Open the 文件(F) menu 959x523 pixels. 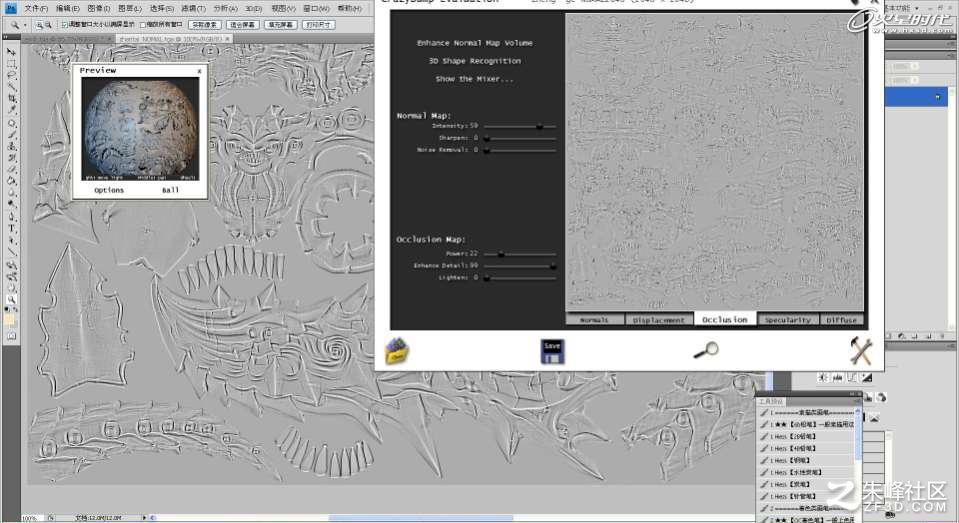pos(36,9)
